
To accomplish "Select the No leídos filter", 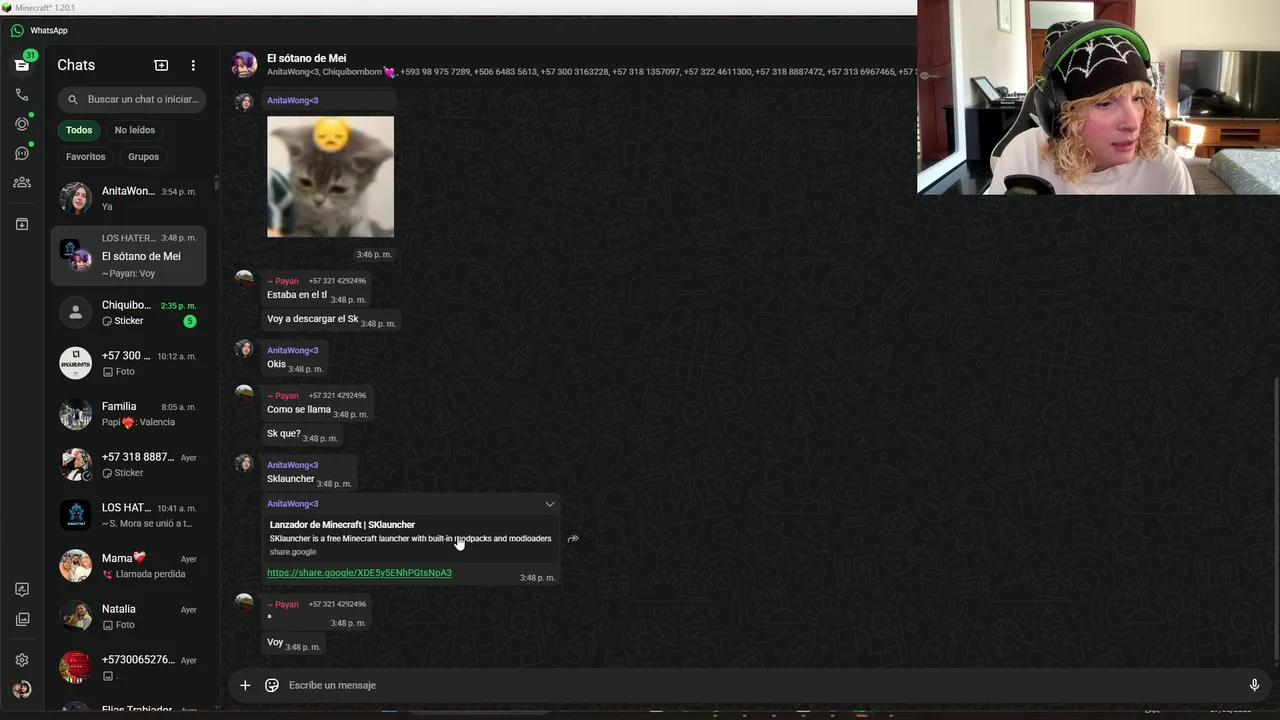I will (135, 130).
